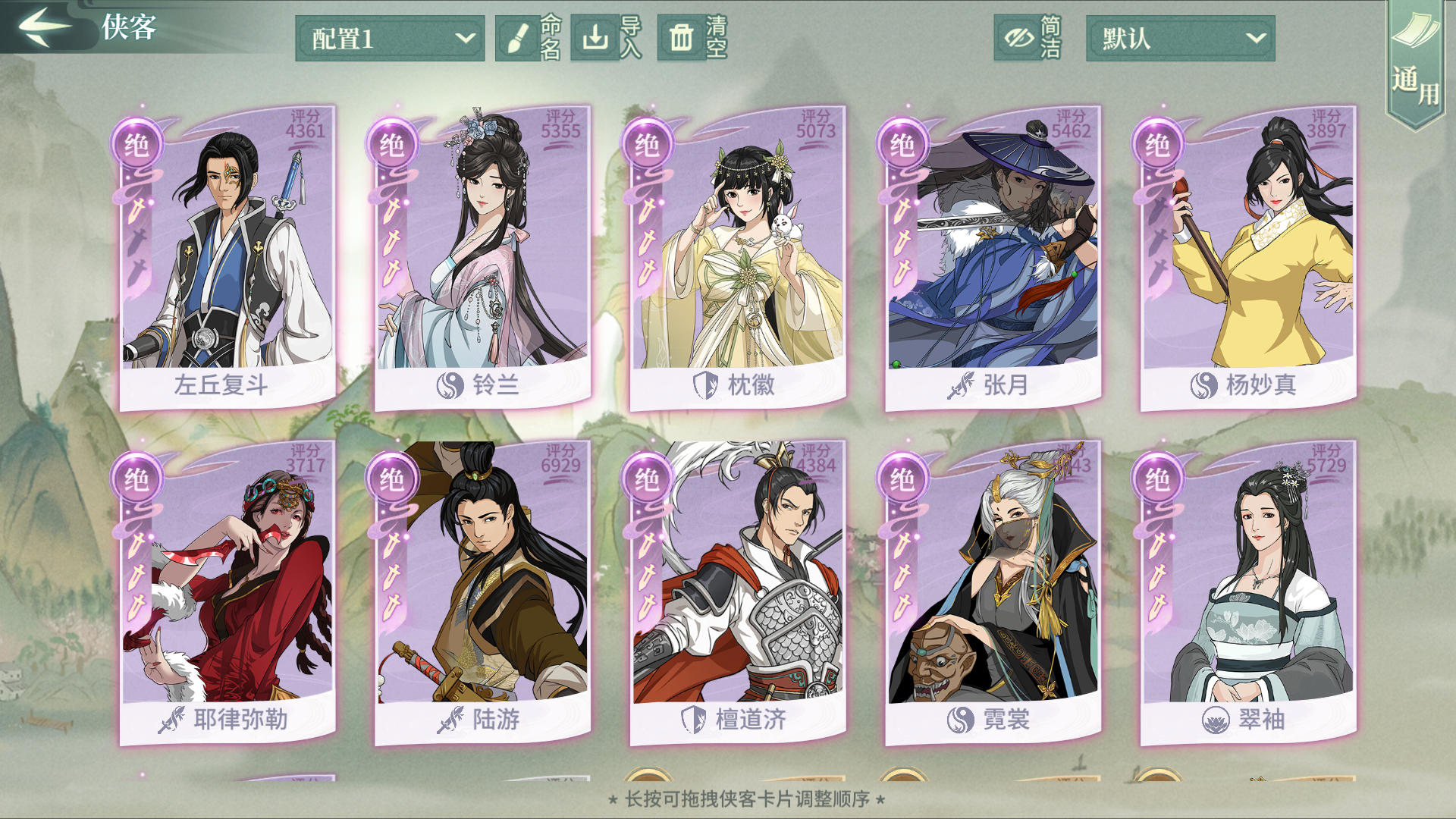Select the 通用 side tab
Screen dimensions: 1456x819
click(x=1415, y=65)
